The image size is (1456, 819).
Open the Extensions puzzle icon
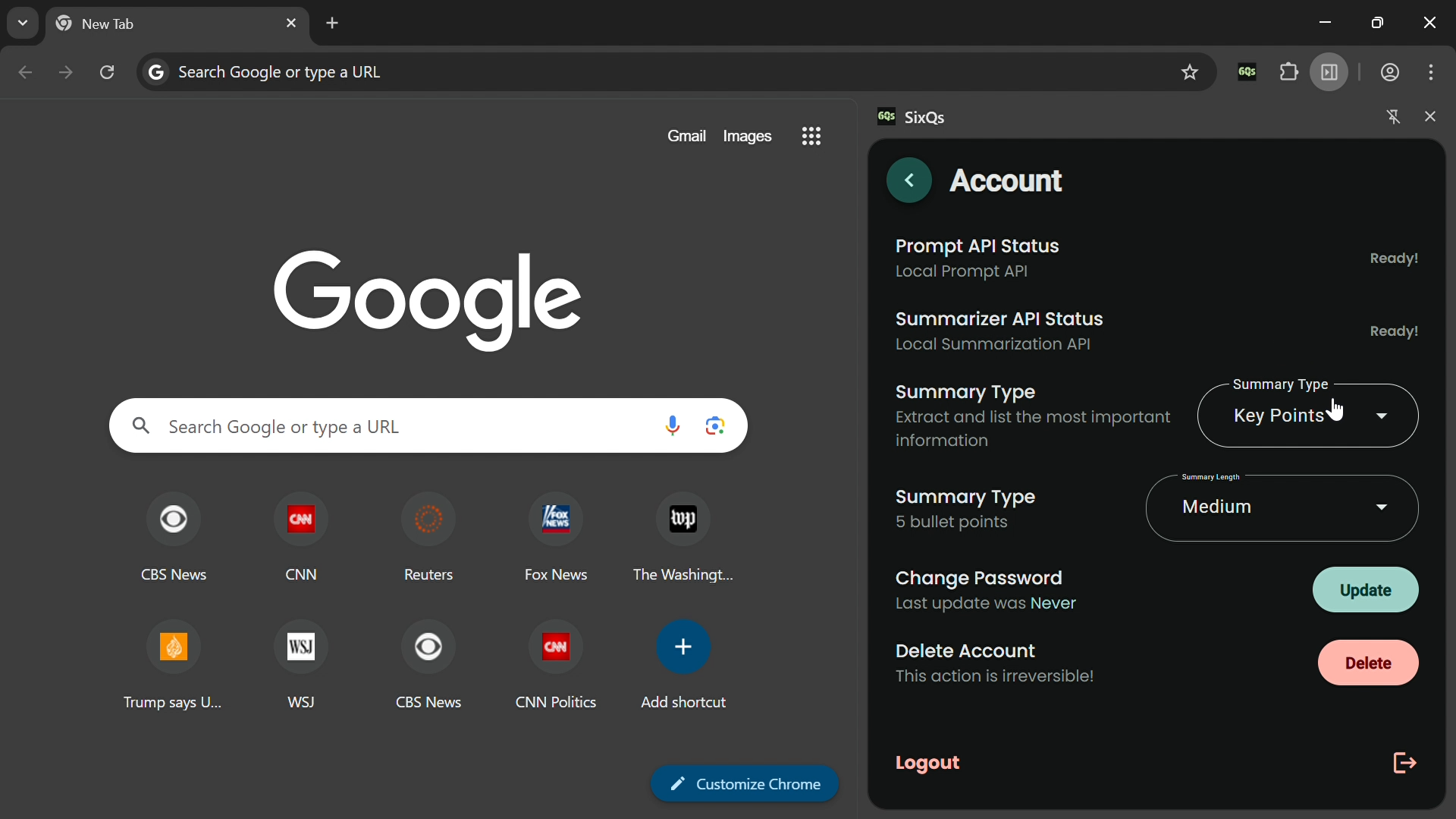point(1289,73)
